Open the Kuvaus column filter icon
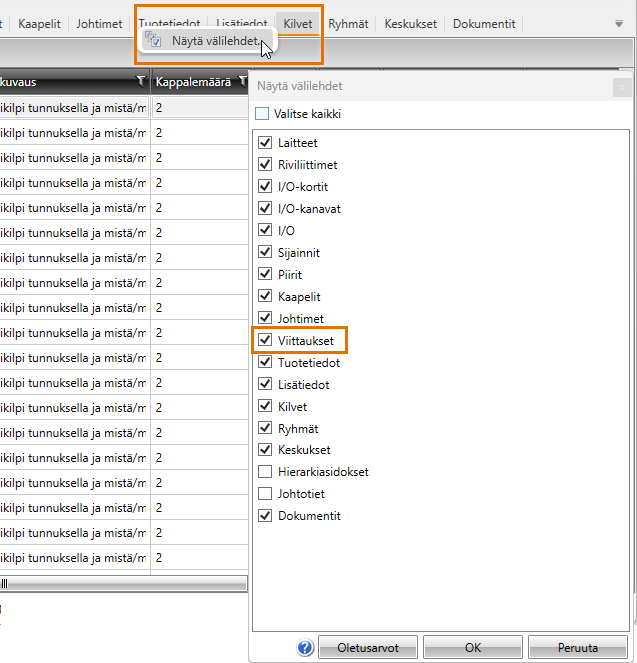The image size is (637, 663). point(140,82)
